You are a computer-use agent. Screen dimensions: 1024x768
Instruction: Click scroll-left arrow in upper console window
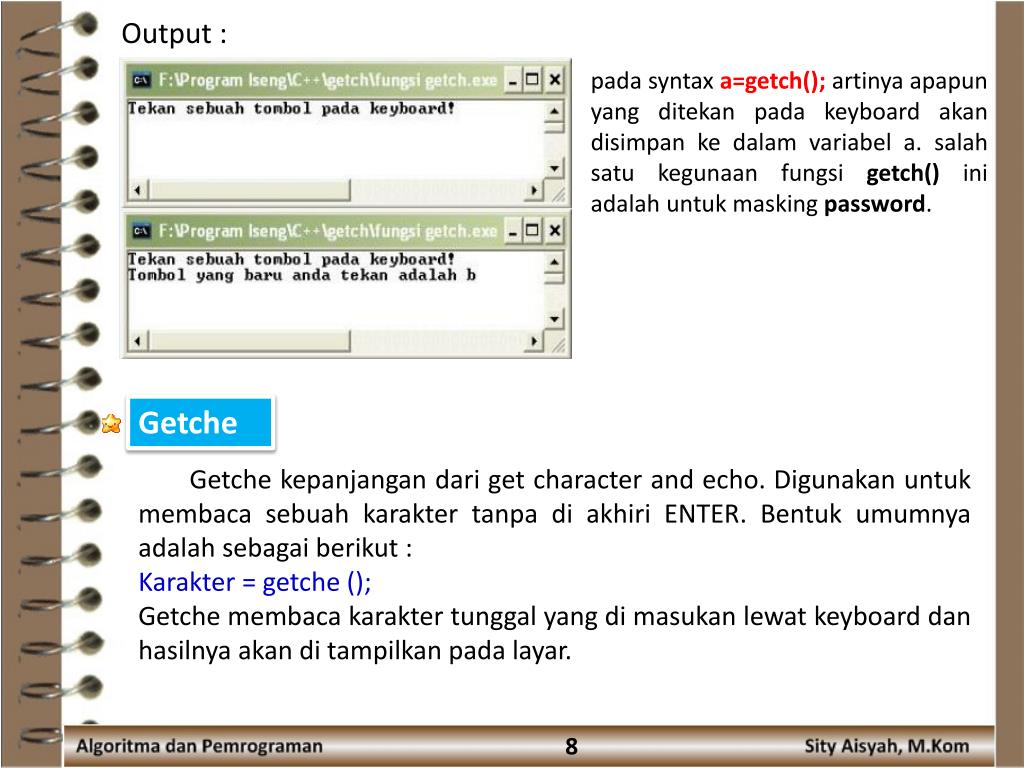pos(138,190)
